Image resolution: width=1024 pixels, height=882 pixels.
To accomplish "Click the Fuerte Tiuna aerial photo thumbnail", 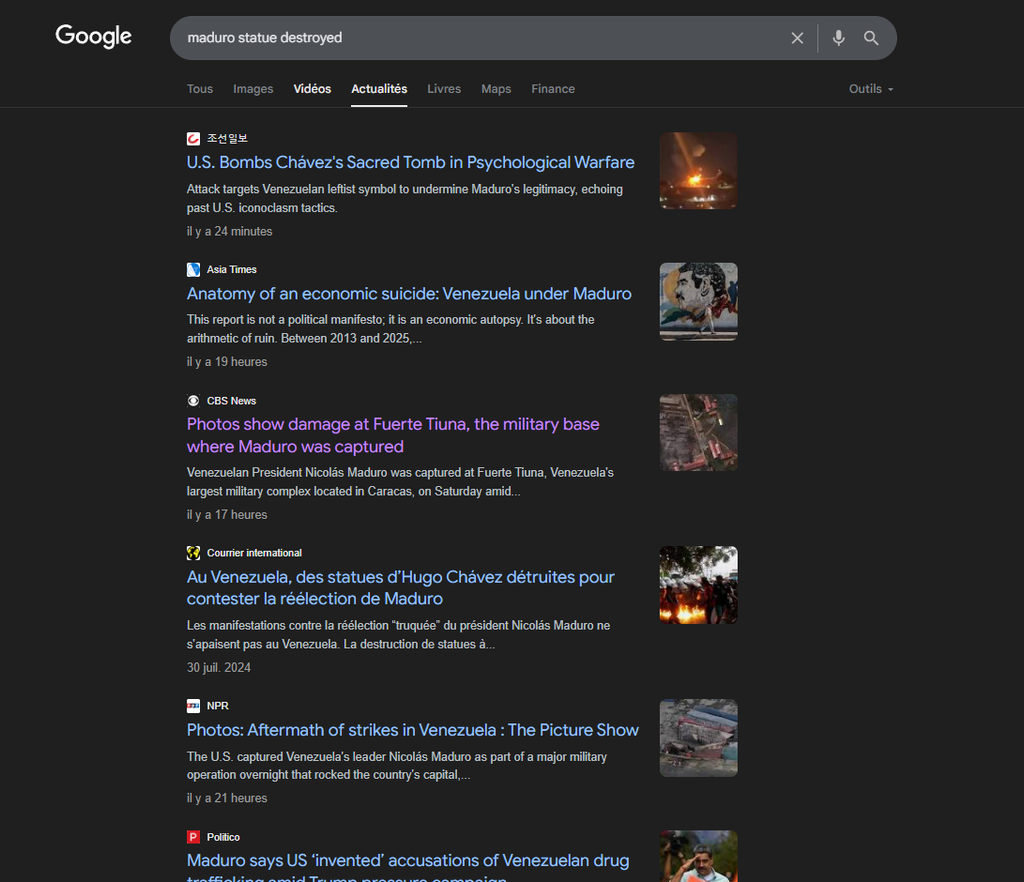I will coord(698,432).
